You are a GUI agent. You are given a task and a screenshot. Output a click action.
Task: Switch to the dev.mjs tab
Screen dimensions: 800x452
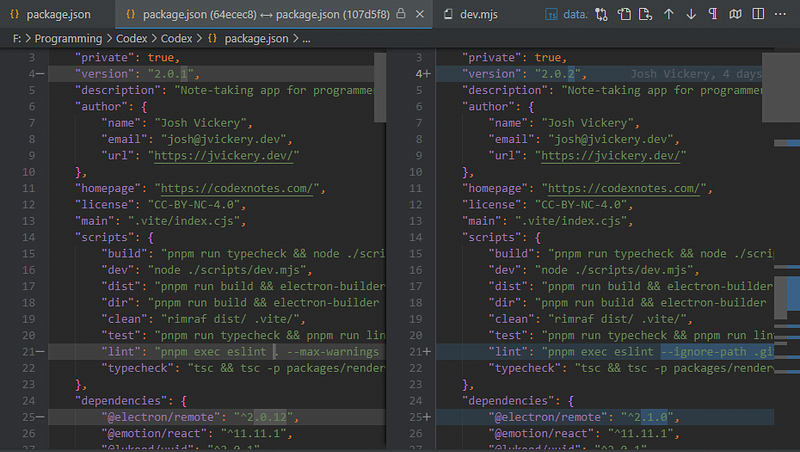click(478, 15)
